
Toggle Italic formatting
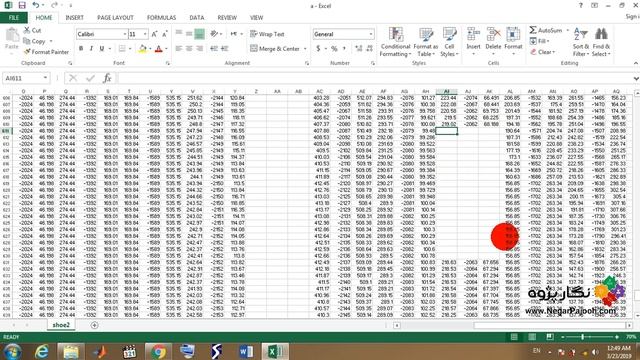pos(91,49)
